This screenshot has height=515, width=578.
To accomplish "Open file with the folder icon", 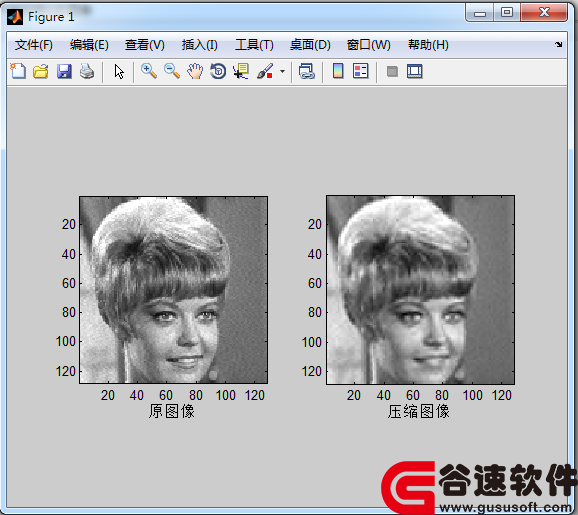I will click(41, 71).
